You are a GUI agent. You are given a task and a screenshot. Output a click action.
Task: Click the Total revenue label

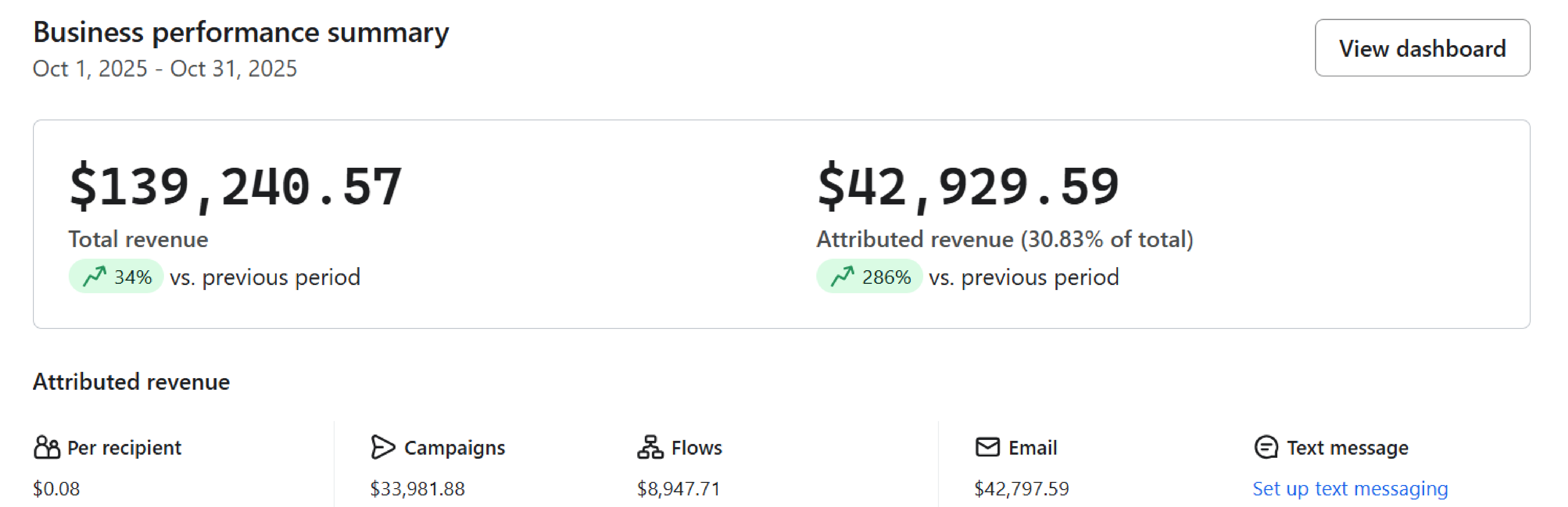(x=138, y=239)
